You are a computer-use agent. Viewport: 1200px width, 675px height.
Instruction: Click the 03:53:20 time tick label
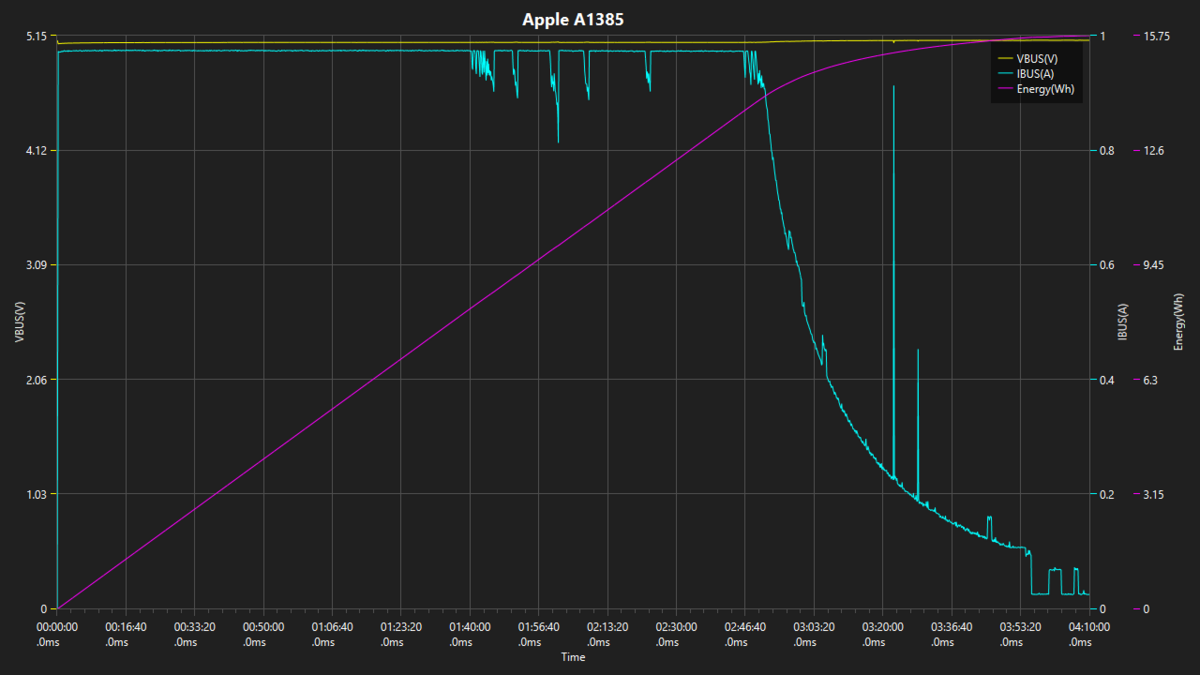[1022, 627]
